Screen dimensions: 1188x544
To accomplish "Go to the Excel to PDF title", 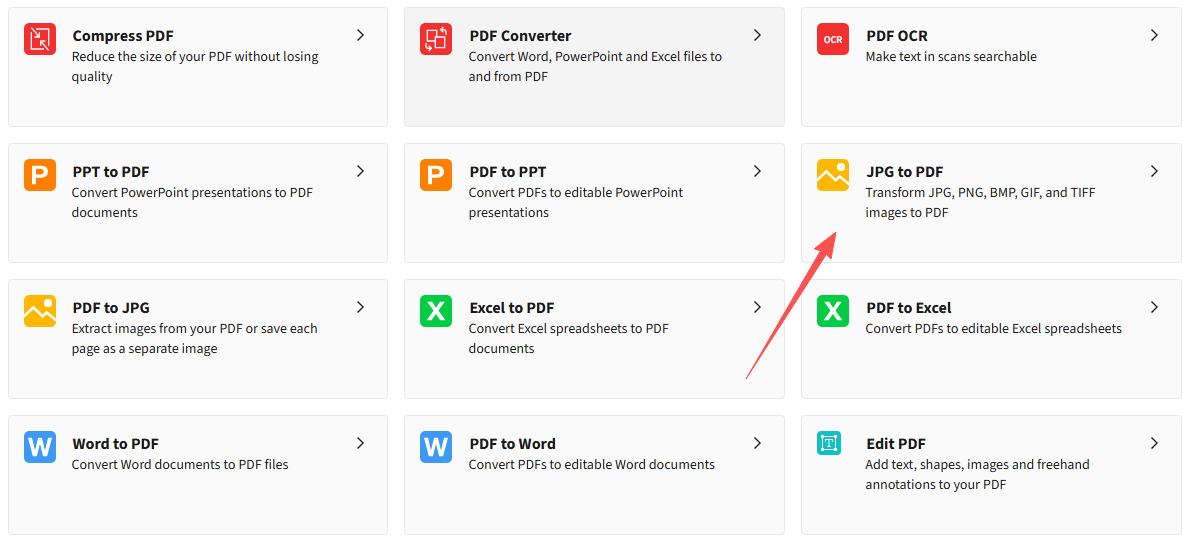I will point(511,308).
